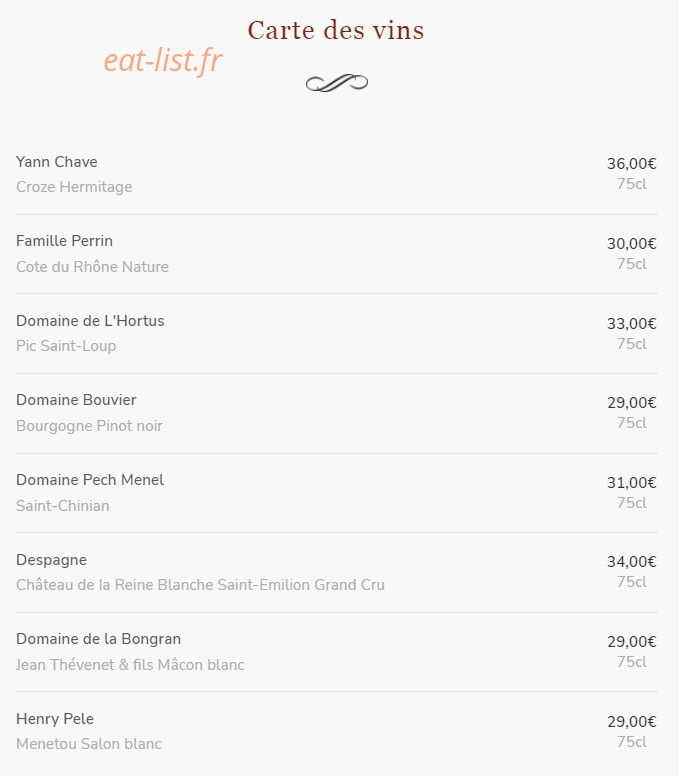Click the Henry Pele wine name

(x=54, y=719)
